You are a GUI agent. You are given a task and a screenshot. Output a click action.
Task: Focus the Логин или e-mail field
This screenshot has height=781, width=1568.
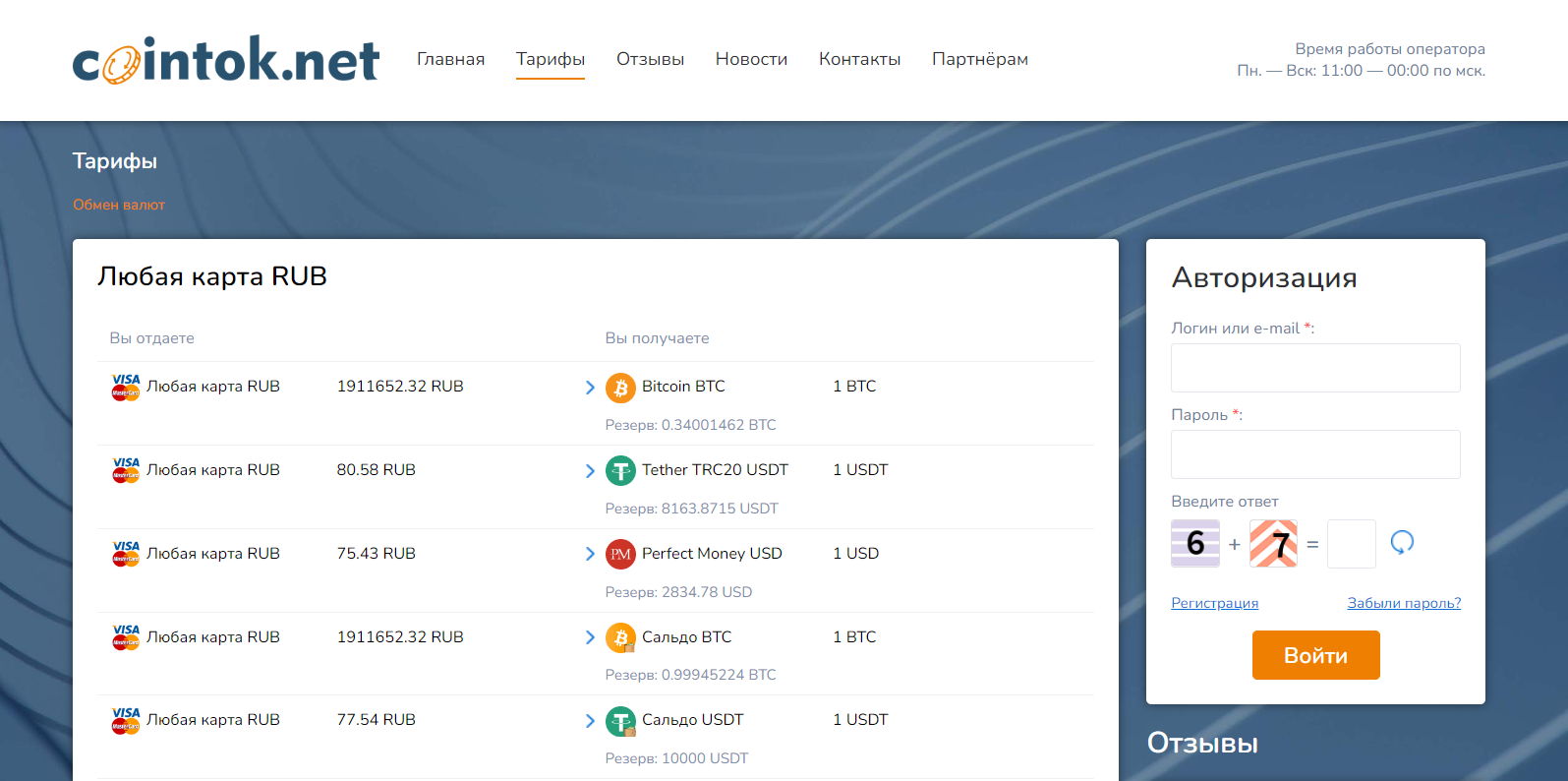(x=1315, y=368)
